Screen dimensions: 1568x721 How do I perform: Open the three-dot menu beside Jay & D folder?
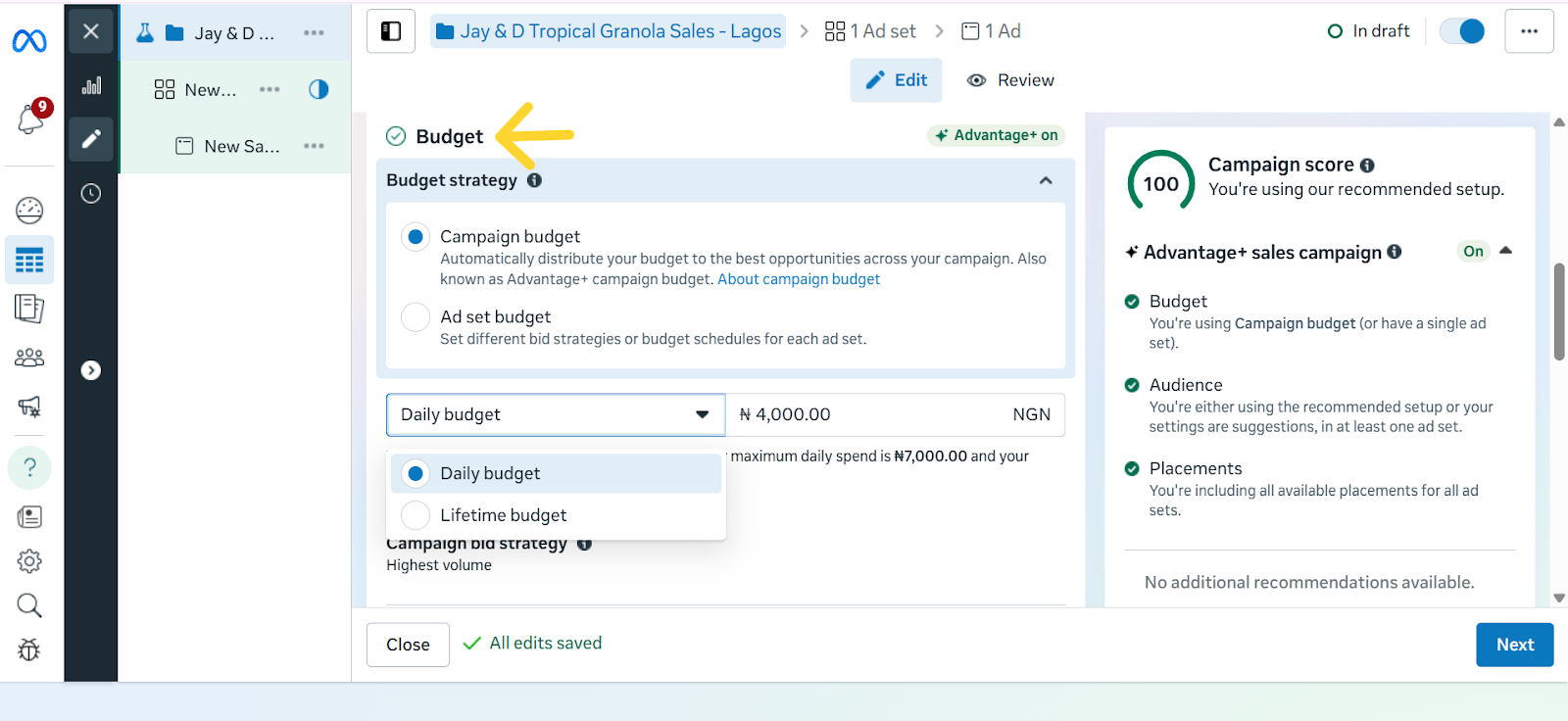pos(314,32)
